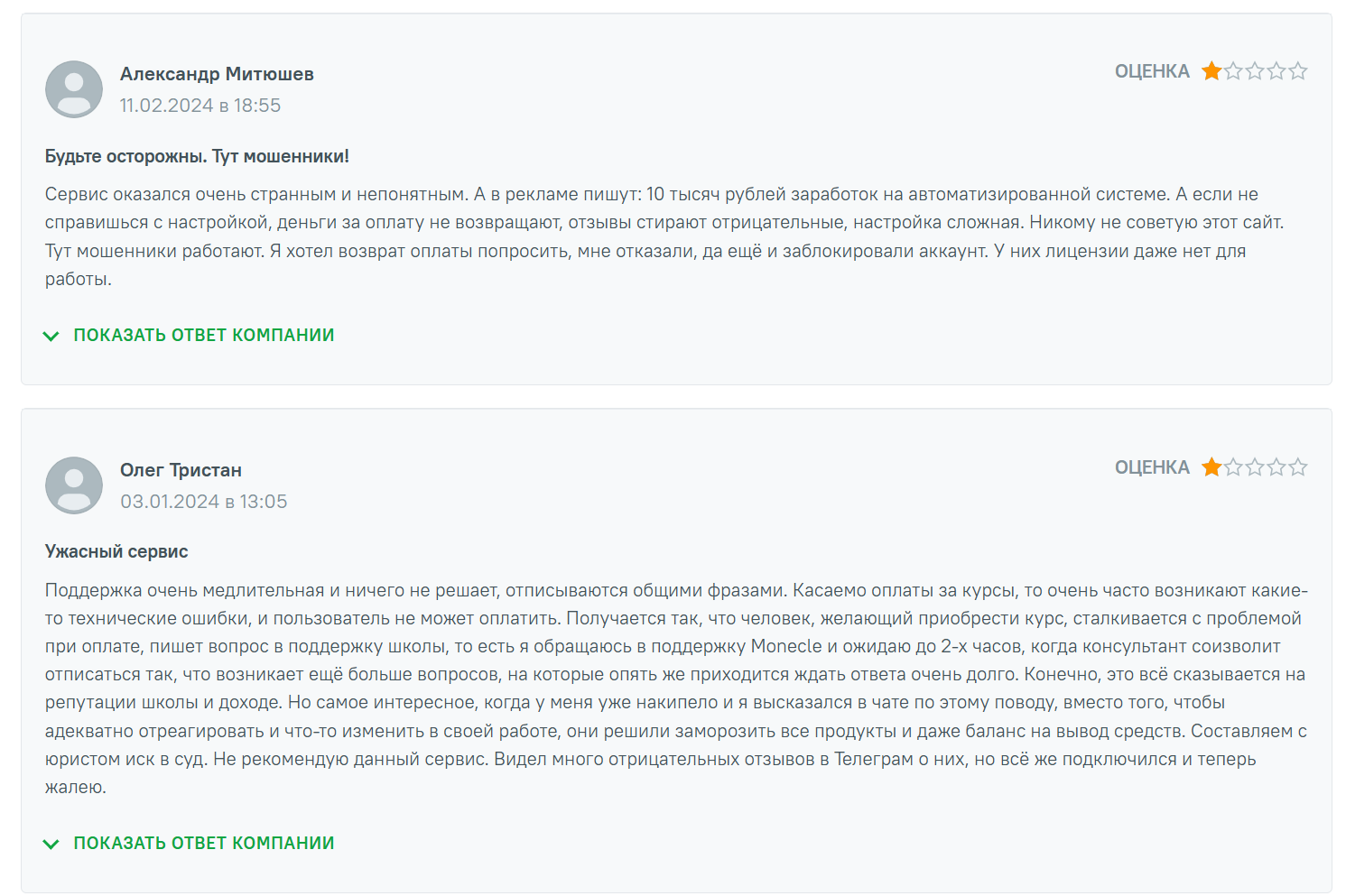The width and height of the screenshot is (1346, 896).
Task: Click the date 11.02.2024 в 18:55
Action: (200, 106)
